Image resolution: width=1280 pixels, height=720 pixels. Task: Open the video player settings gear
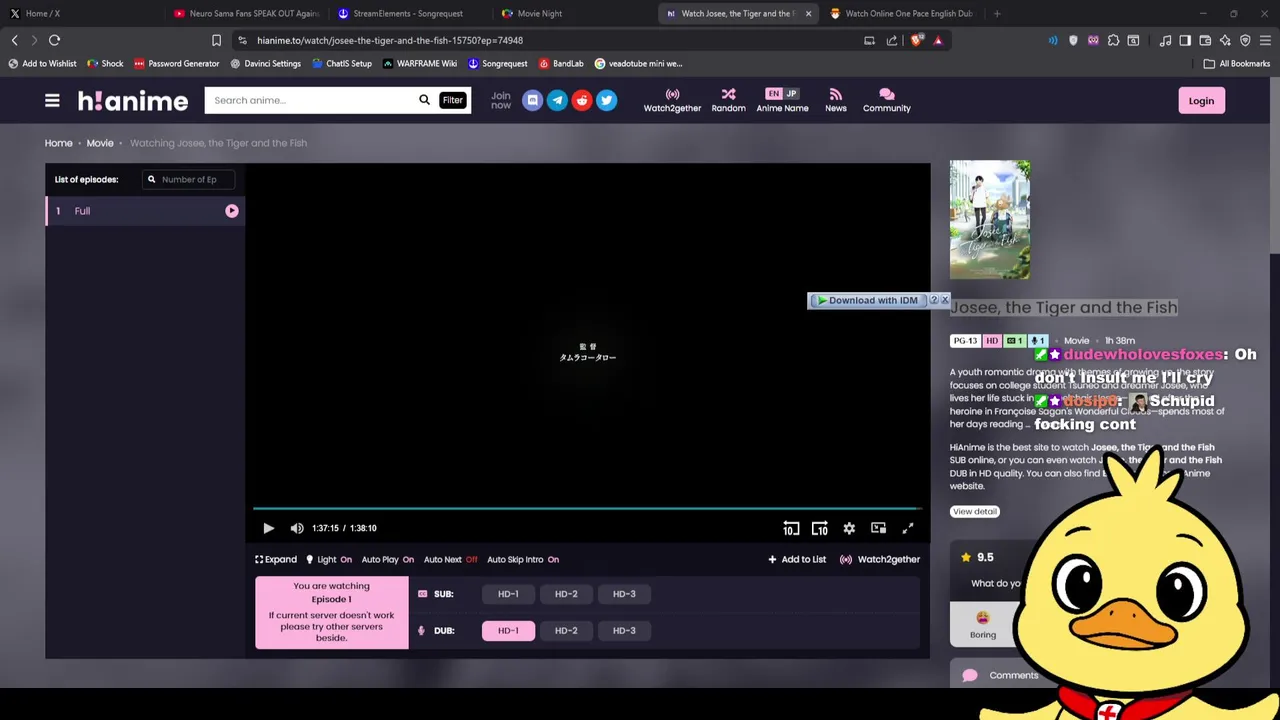(849, 528)
